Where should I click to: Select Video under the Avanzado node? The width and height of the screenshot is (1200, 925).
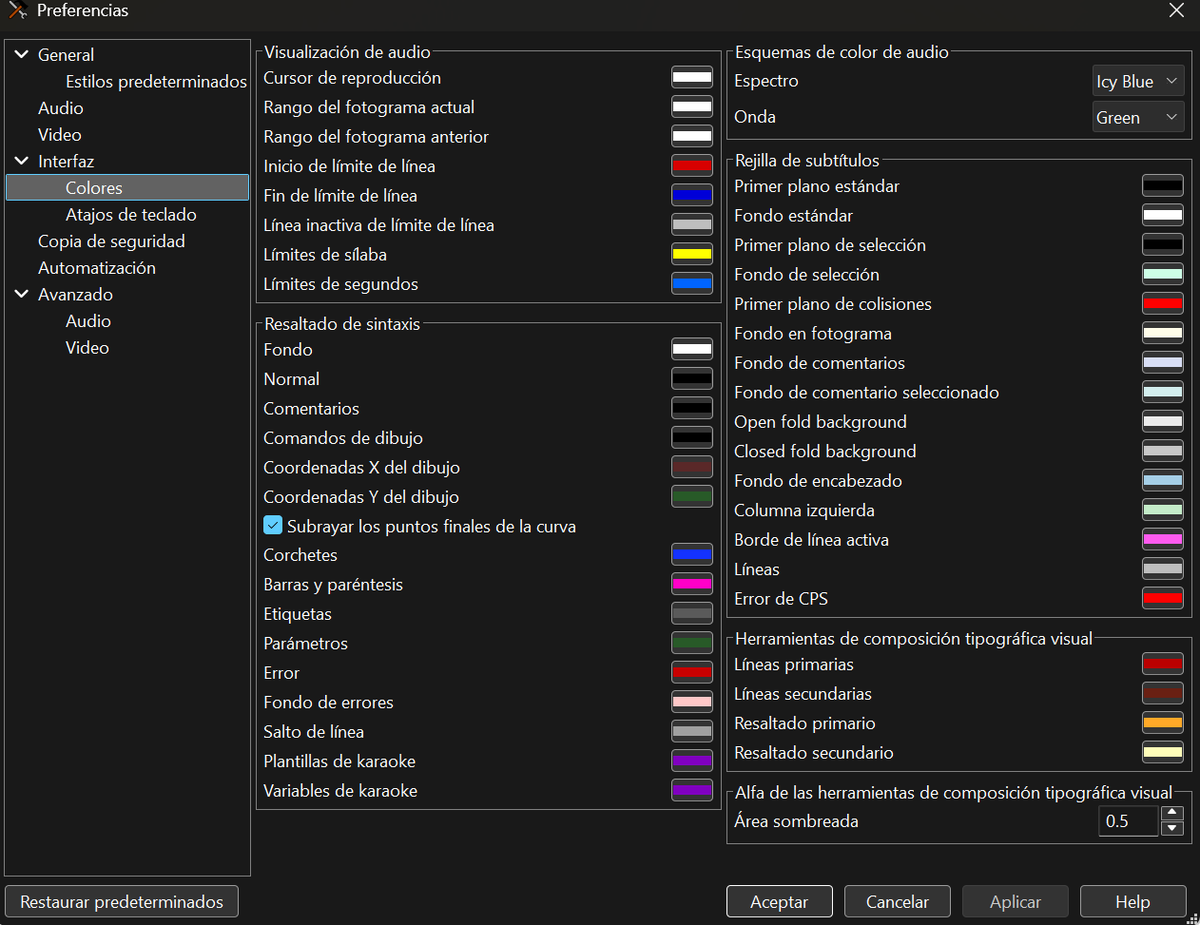87,348
